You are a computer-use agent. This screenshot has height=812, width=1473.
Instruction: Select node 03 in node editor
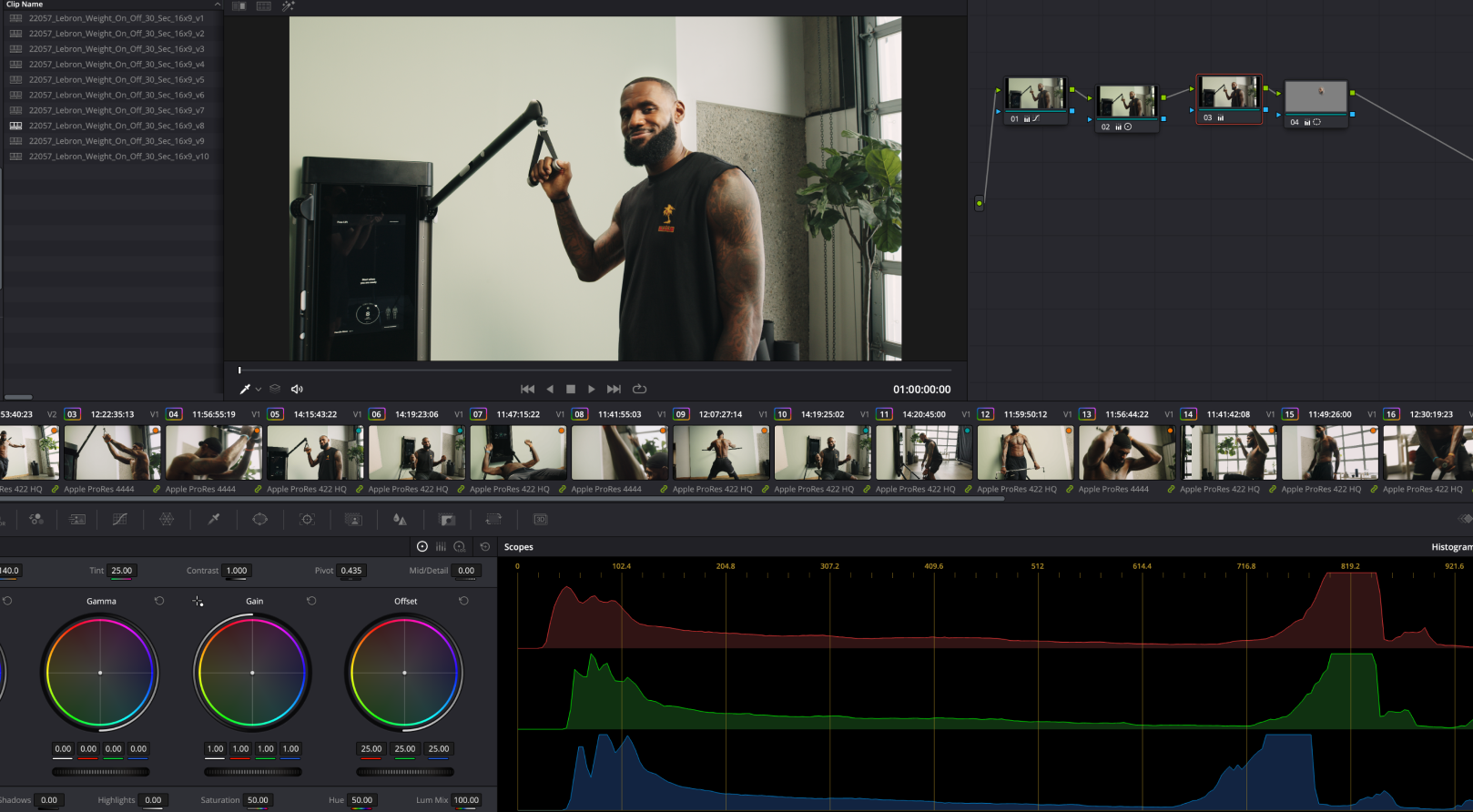1229,99
